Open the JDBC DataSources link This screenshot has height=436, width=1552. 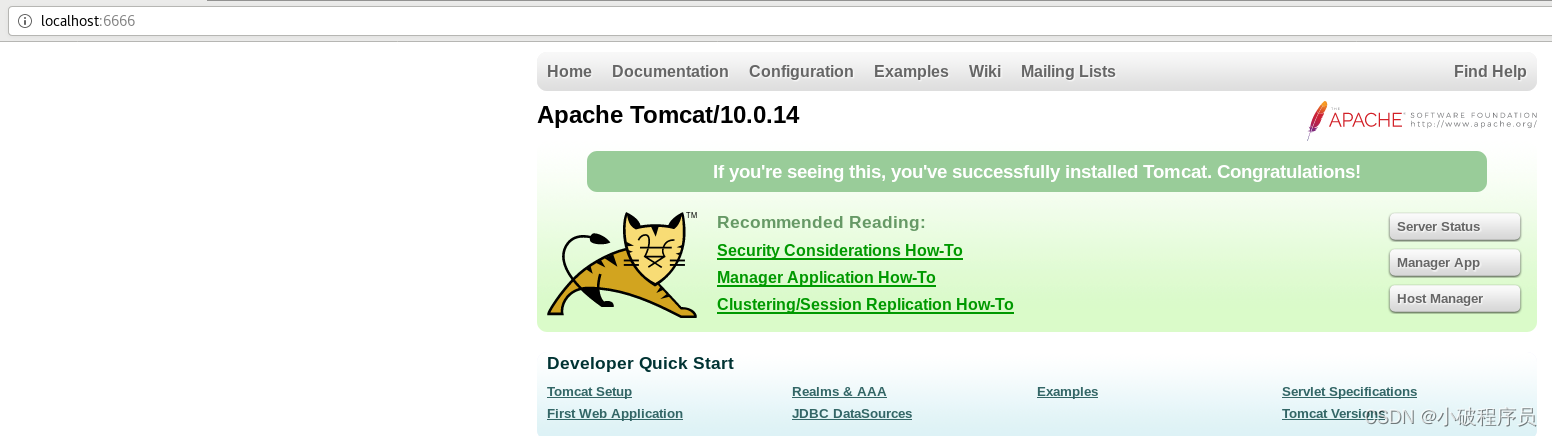tap(852, 414)
